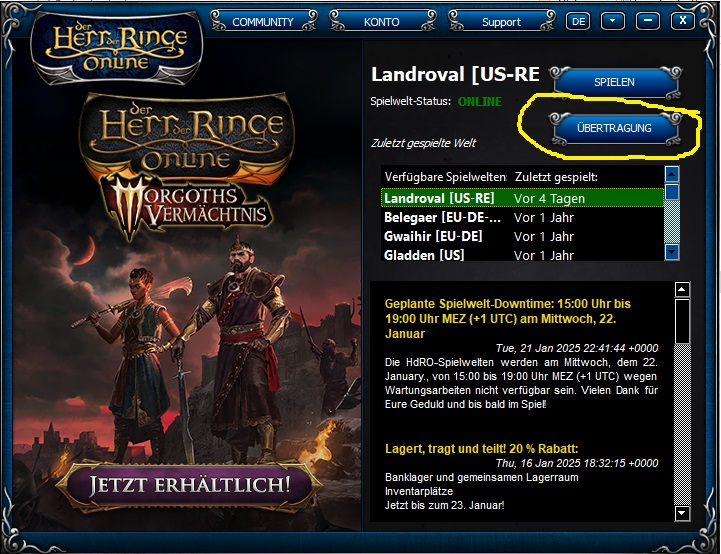Click the world list scroll-down arrow
Viewport: 721px width, 554px height.
pyautogui.click(x=672, y=252)
